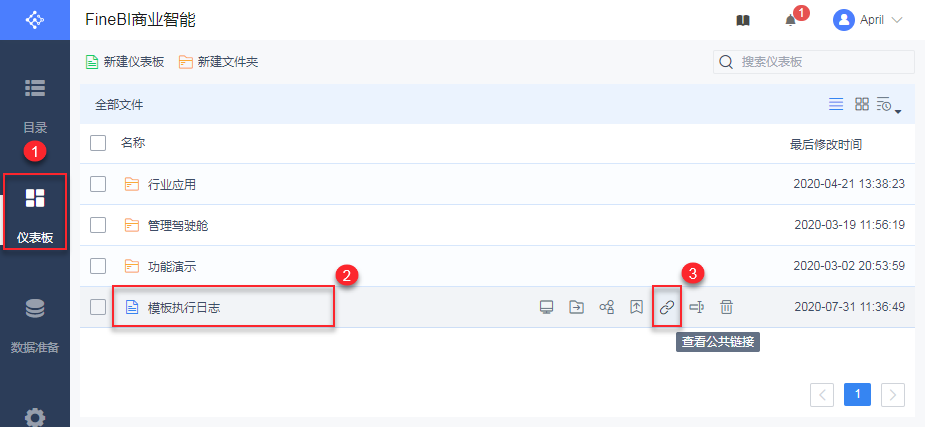Go to the 数据准备 sidebar section
Screen dimensions: 925x427
(x=35, y=326)
